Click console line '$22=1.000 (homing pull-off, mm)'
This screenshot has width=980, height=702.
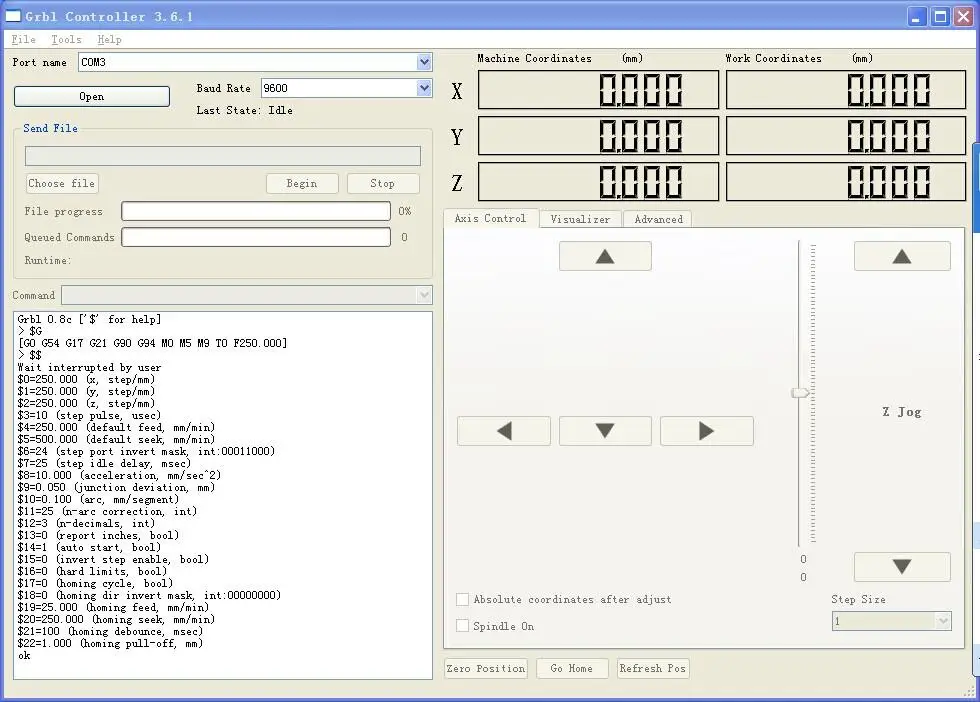(x=110, y=643)
